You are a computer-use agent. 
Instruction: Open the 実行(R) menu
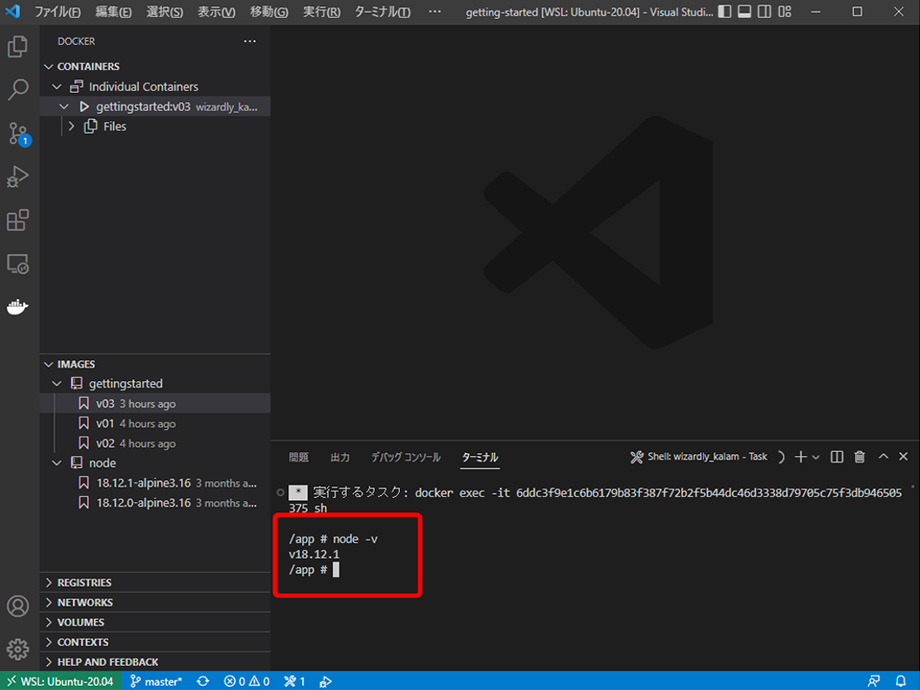tap(322, 12)
